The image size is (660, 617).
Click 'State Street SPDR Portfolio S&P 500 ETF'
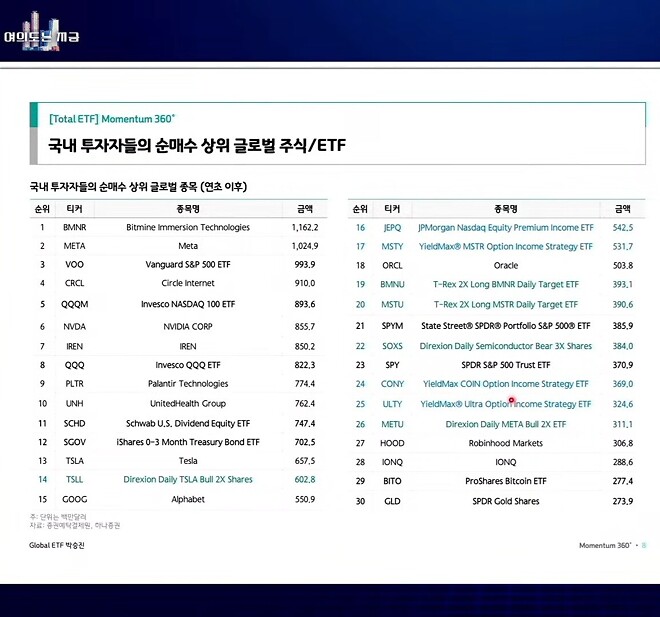coord(506,326)
